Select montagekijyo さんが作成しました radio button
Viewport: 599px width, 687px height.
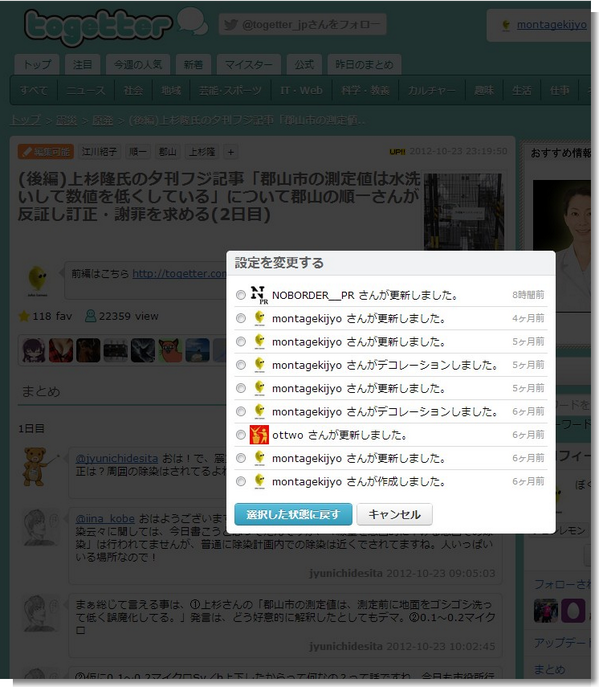point(241,482)
